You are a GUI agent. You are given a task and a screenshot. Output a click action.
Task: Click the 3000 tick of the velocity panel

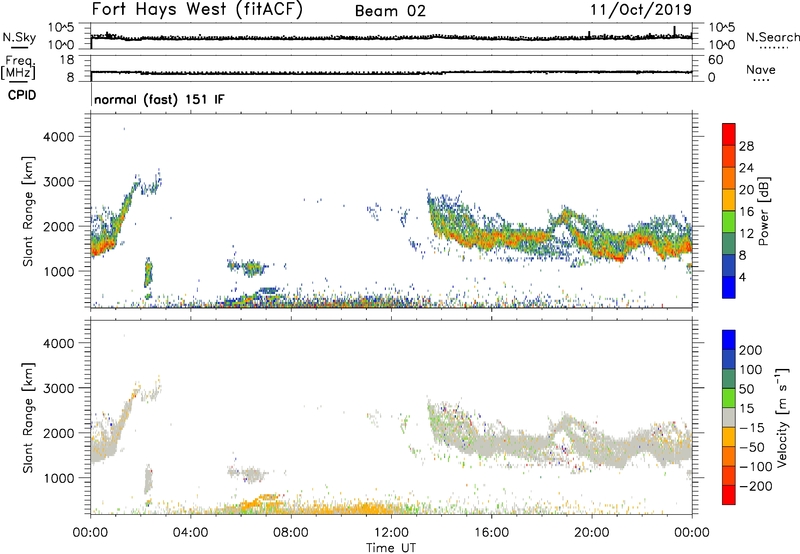point(59,388)
